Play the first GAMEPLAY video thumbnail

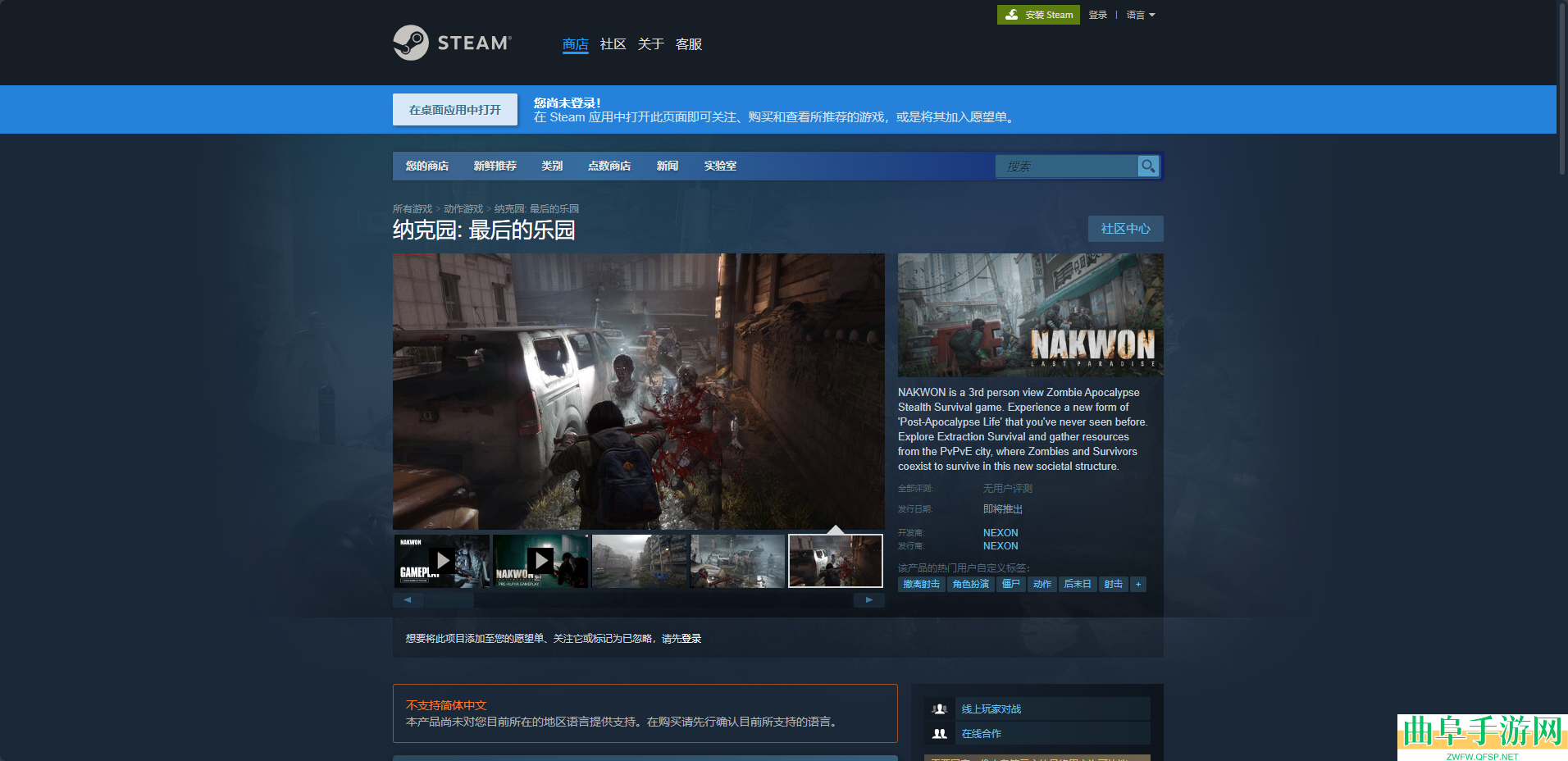coord(442,561)
